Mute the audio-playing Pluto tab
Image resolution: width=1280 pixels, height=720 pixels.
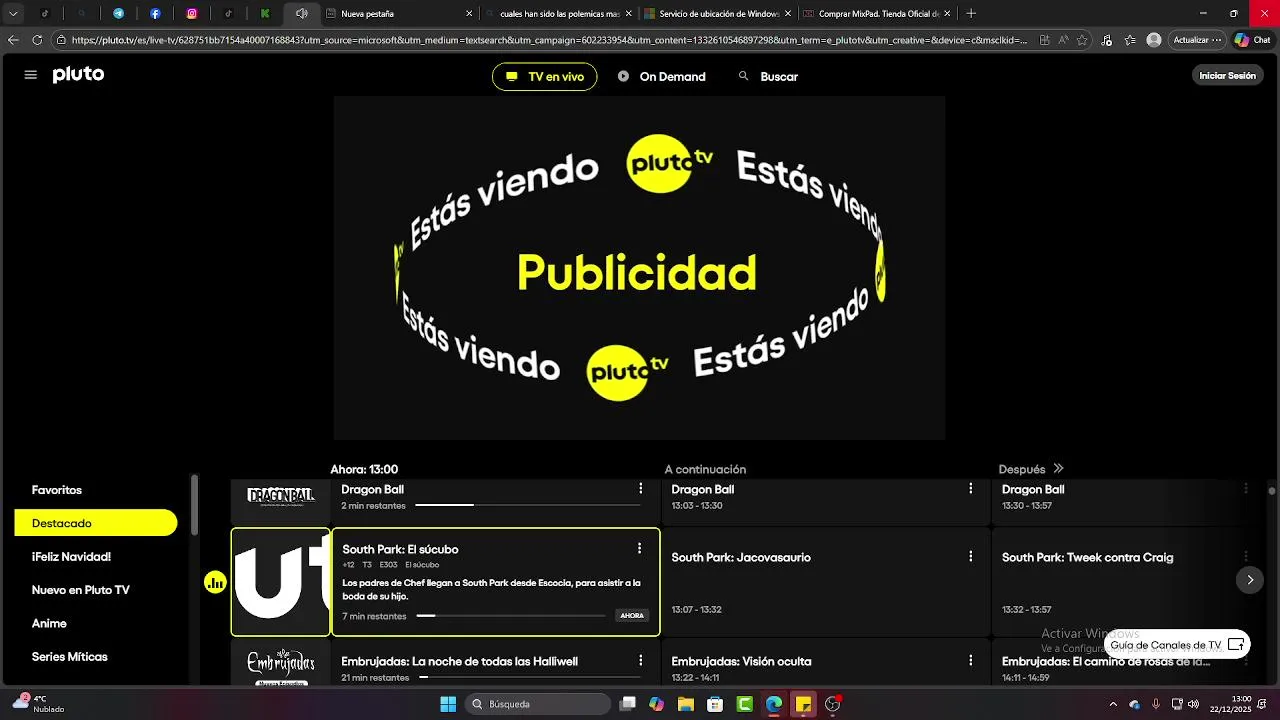tap(301, 14)
